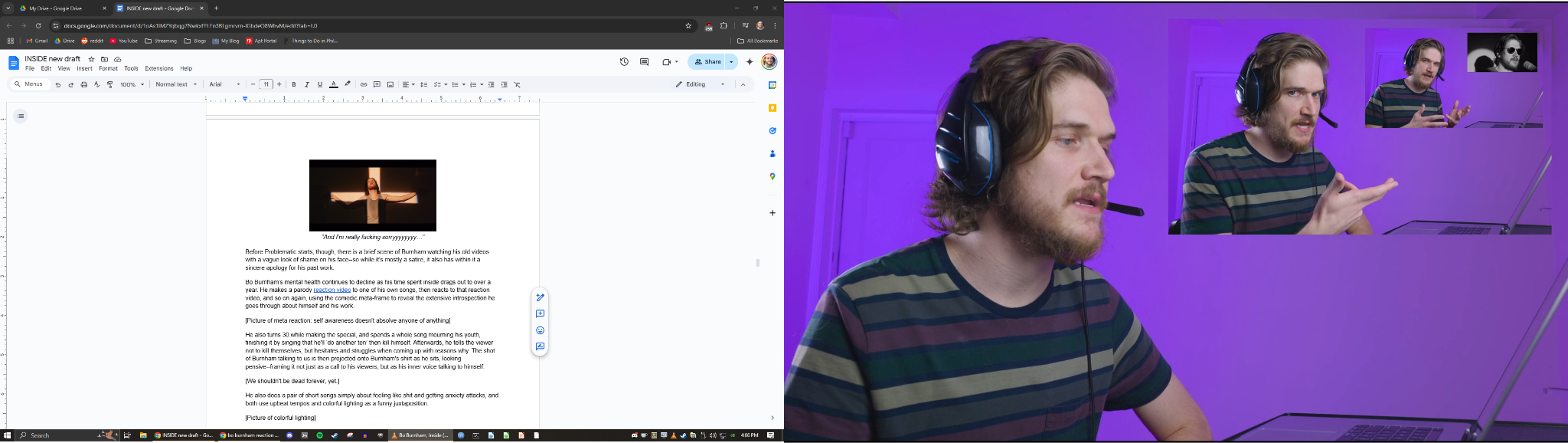1568x443 pixels.
Task: Insert an image from toolbar
Action: tap(390, 84)
